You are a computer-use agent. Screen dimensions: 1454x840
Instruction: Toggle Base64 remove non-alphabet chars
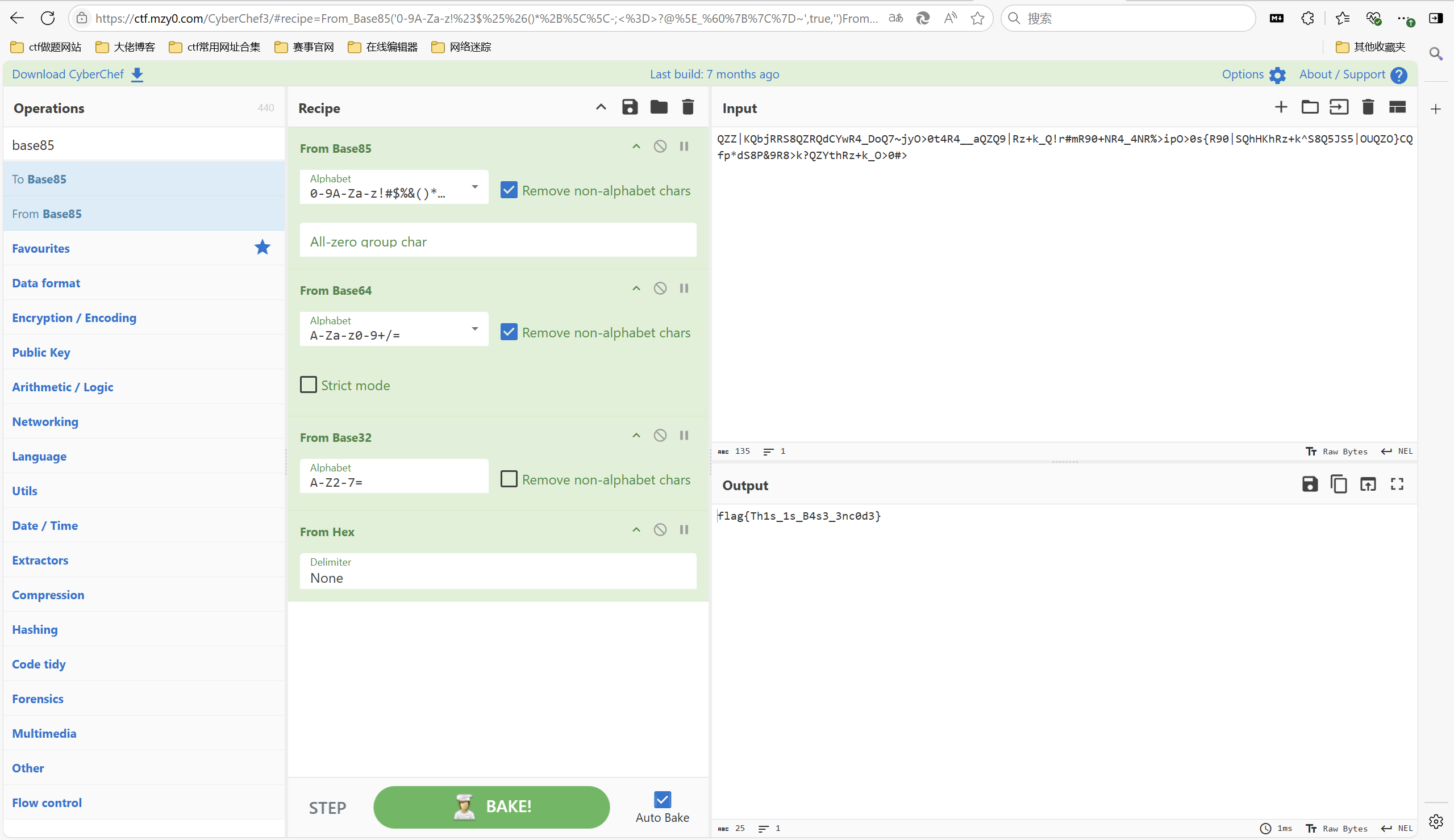(509, 332)
